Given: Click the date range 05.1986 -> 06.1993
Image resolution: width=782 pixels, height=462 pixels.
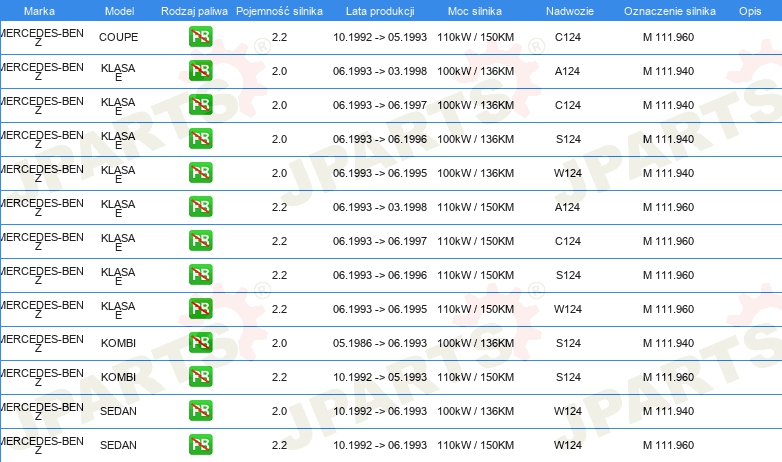Looking at the screenshot, I should tap(380, 343).
